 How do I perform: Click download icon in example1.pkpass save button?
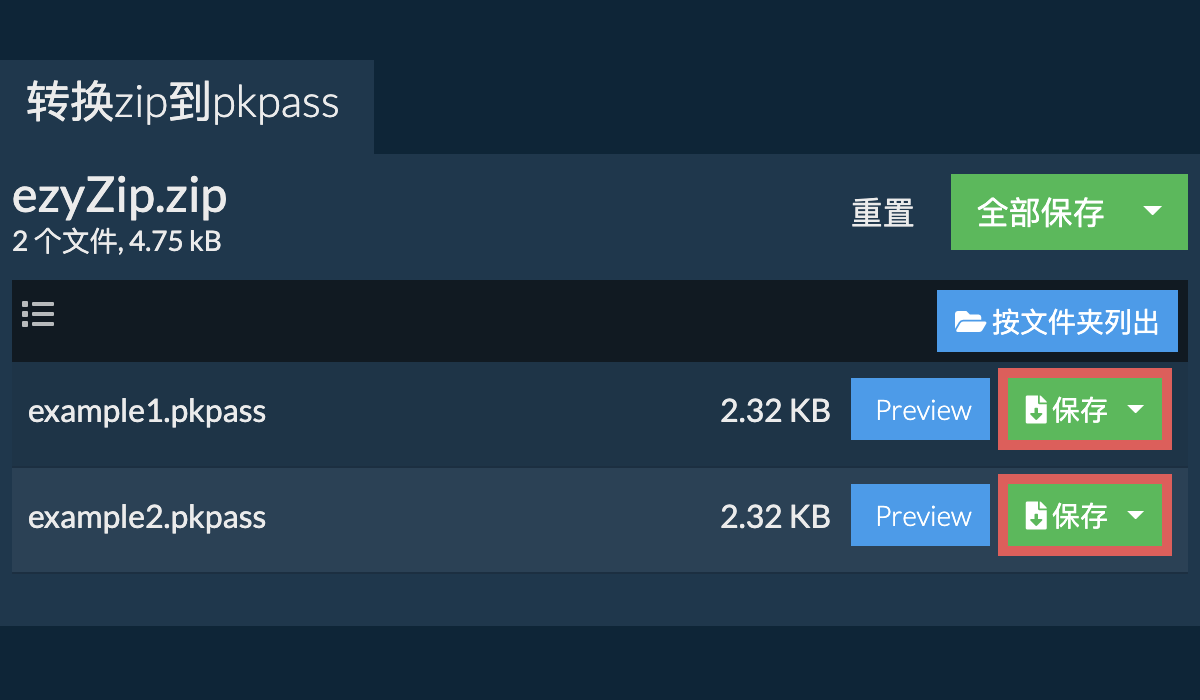(1036, 410)
